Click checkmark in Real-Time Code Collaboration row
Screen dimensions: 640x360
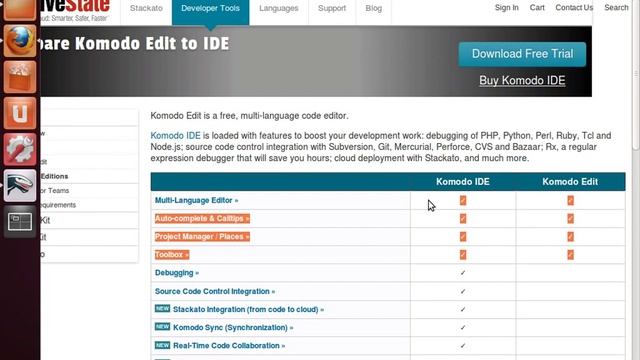click(x=462, y=346)
